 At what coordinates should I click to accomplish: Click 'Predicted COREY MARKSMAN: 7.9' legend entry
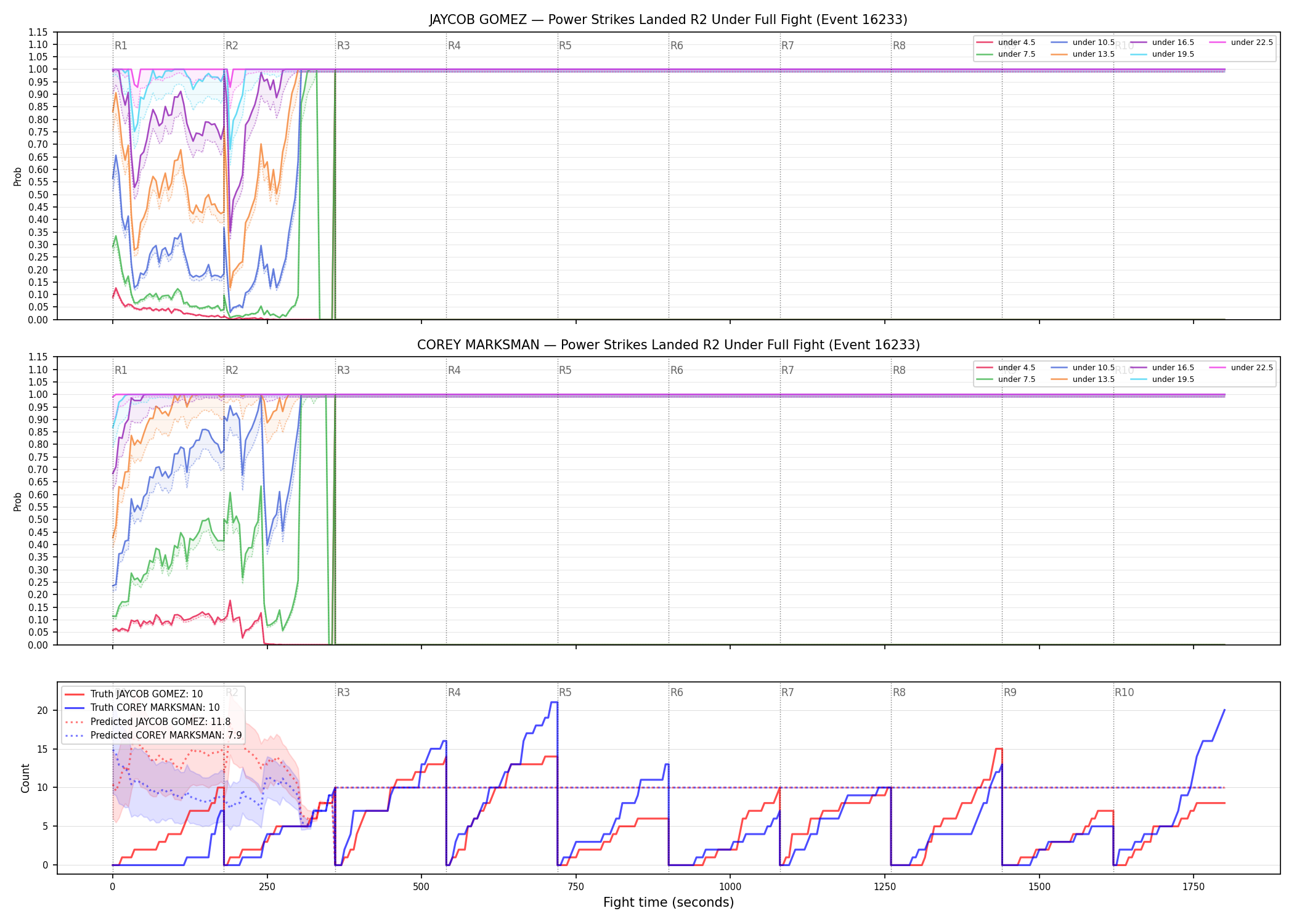point(153,736)
